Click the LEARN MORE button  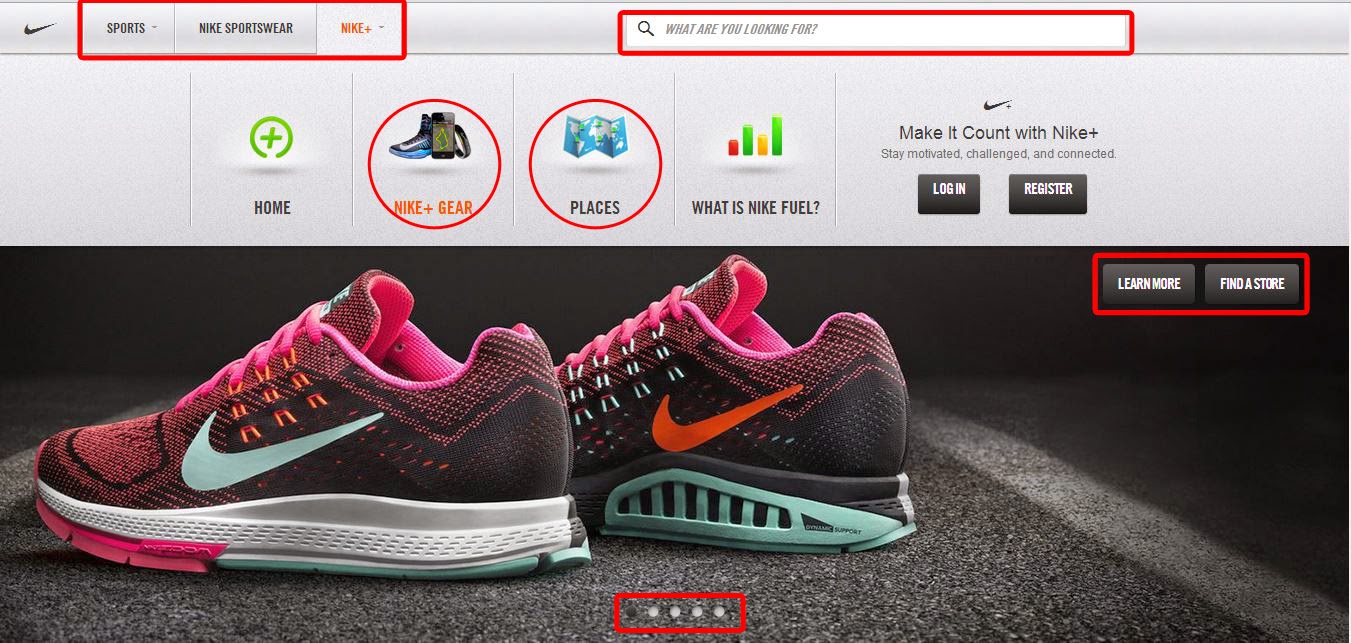pos(1149,284)
